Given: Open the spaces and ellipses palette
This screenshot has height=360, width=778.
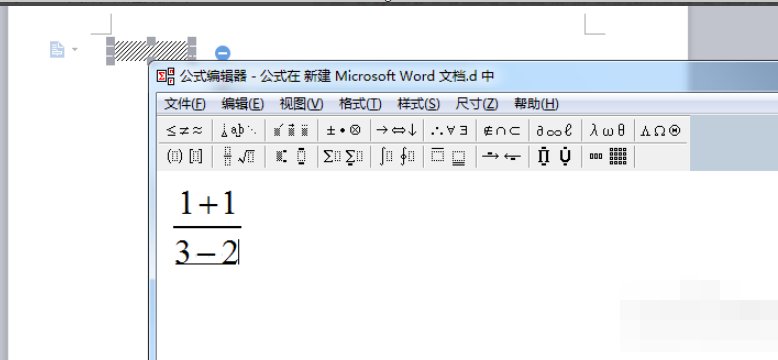Looking at the screenshot, I should 239,130.
